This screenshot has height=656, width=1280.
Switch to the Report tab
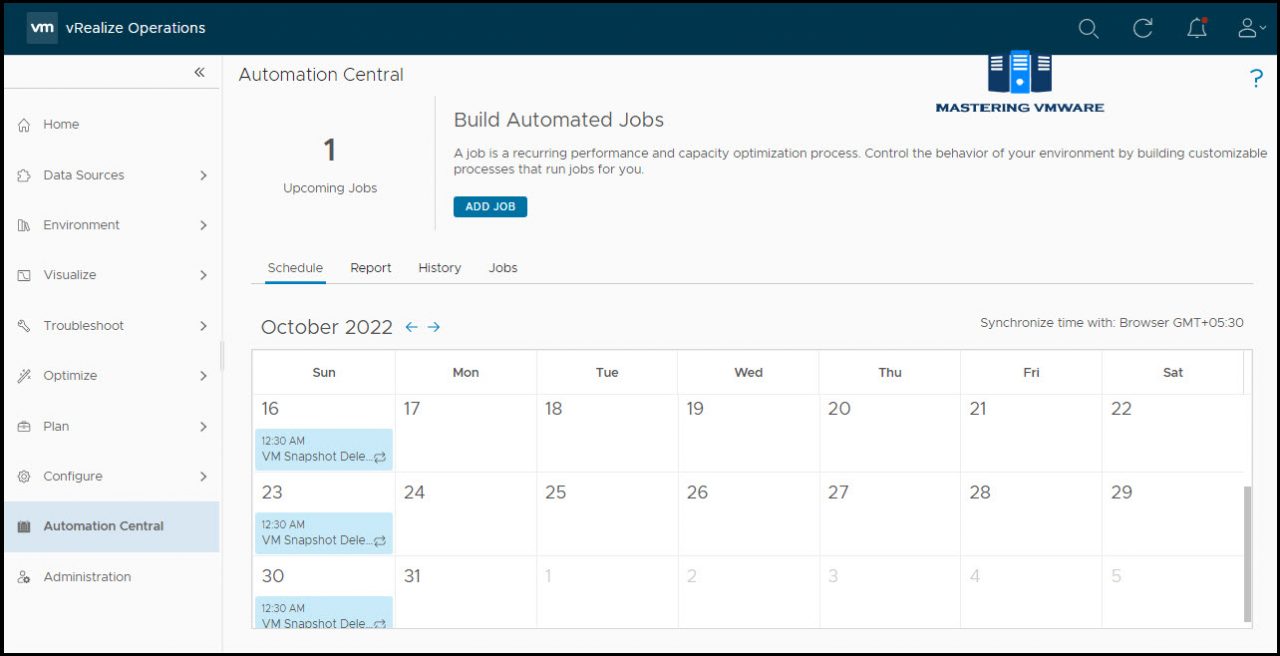coord(371,268)
